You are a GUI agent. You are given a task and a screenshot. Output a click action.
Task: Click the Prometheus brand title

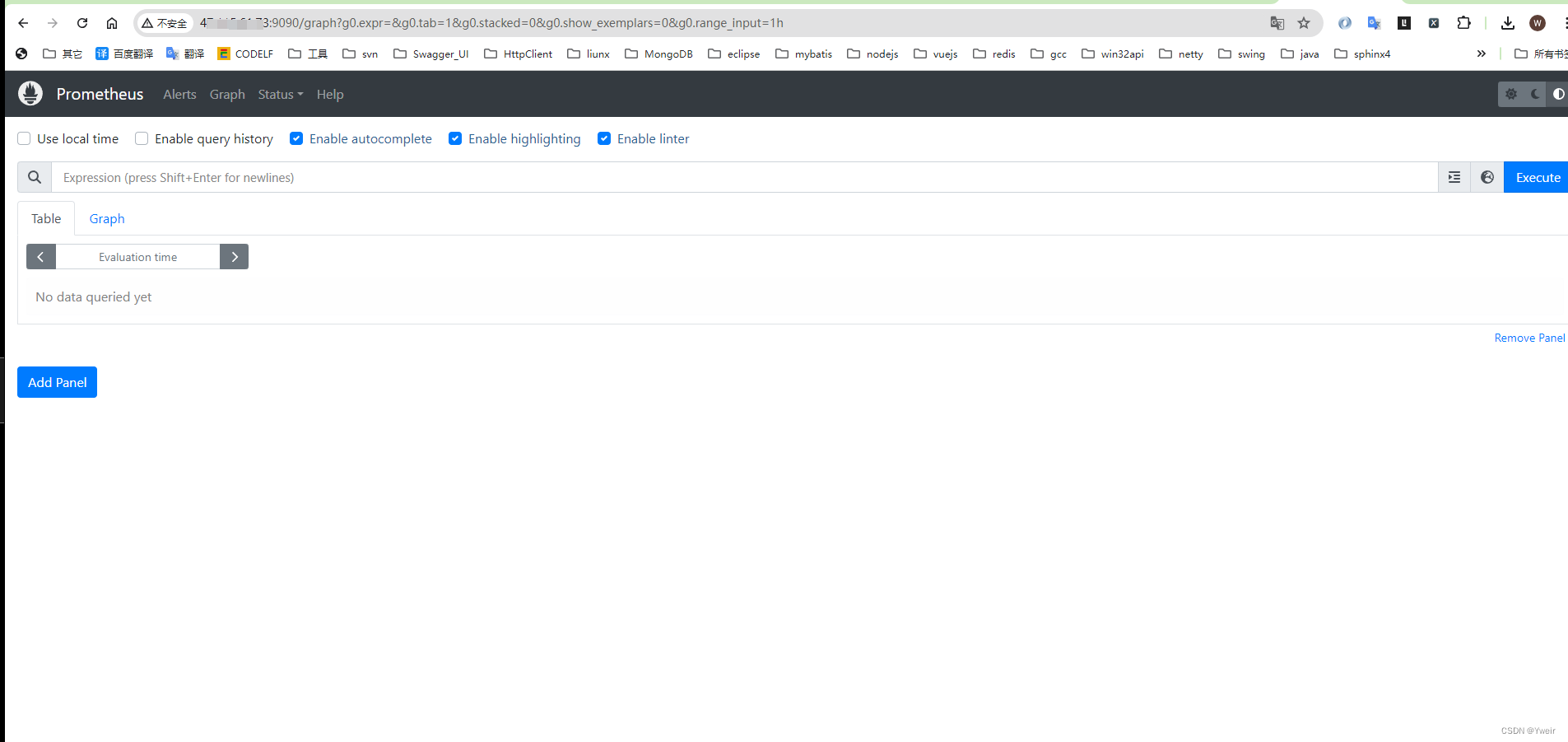click(100, 94)
